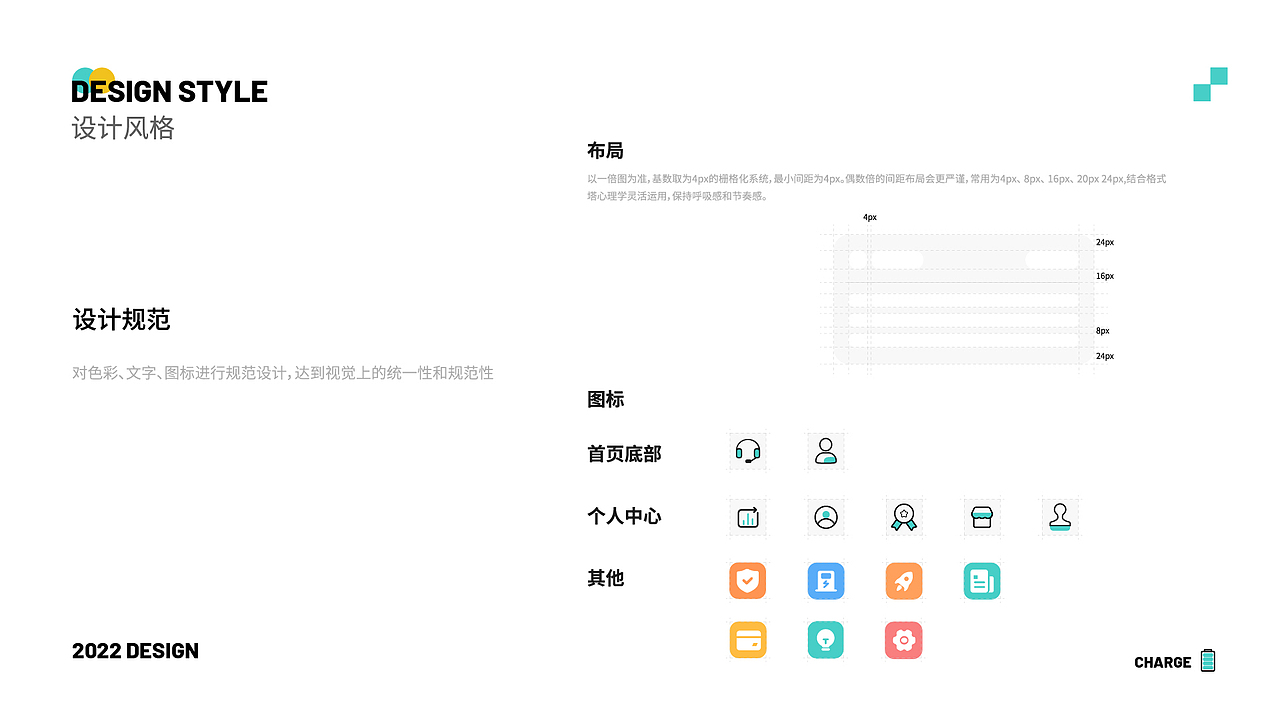The height and width of the screenshot is (721, 1280).
Task: Click the blue charging station icon
Action: pyautogui.click(x=826, y=581)
